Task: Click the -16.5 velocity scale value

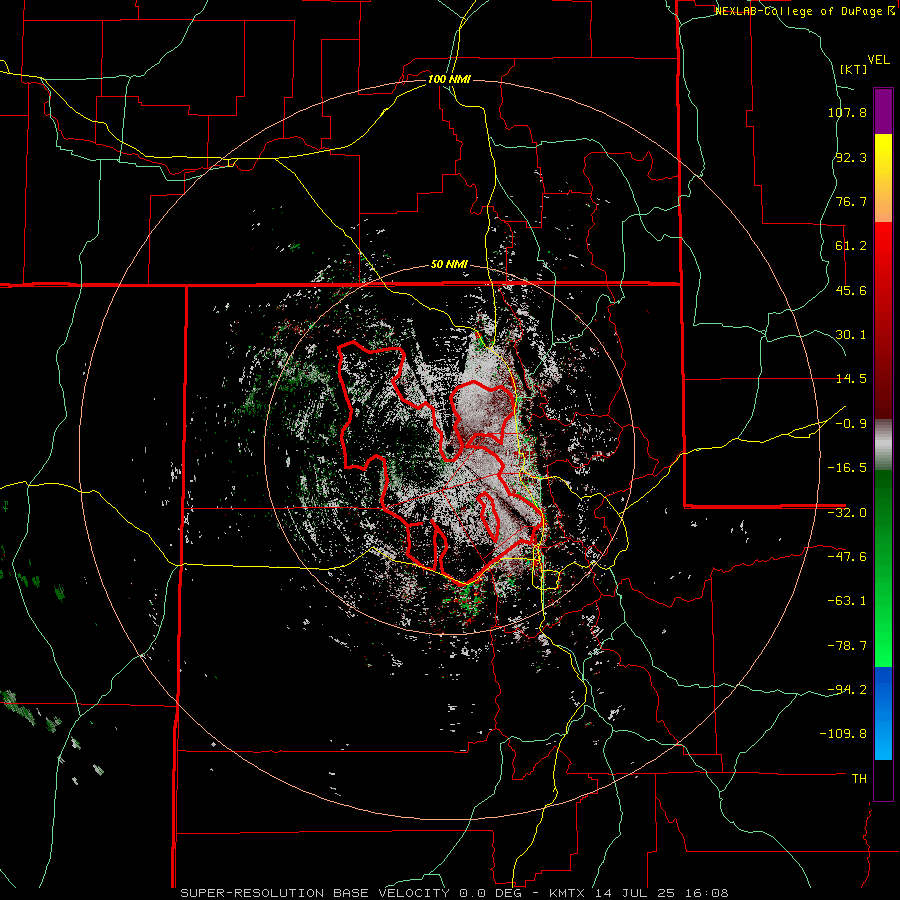Action: (847, 468)
